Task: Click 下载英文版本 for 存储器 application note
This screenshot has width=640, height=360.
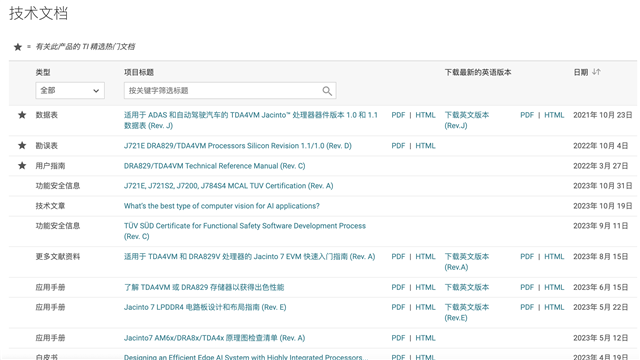Action: pyautogui.click(x=467, y=287)
